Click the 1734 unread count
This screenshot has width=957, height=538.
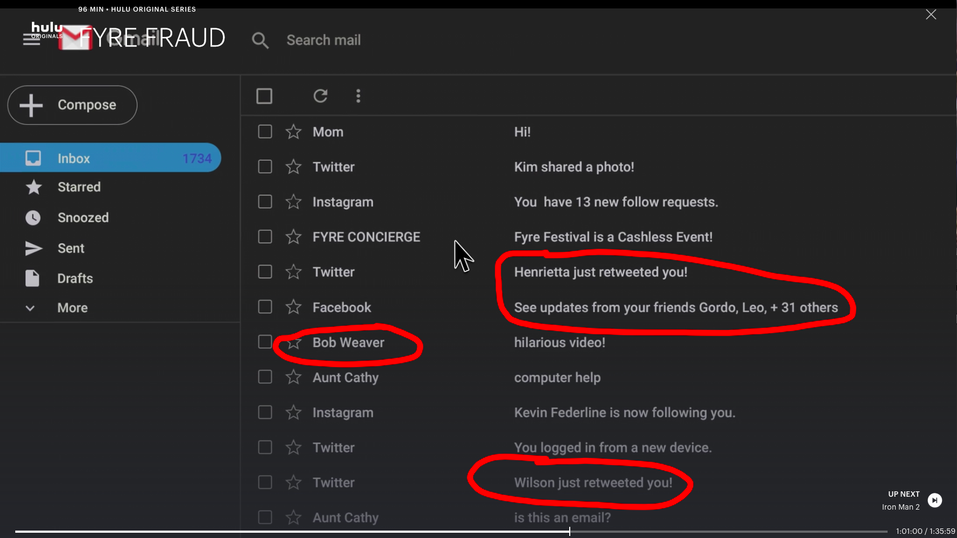197,159
